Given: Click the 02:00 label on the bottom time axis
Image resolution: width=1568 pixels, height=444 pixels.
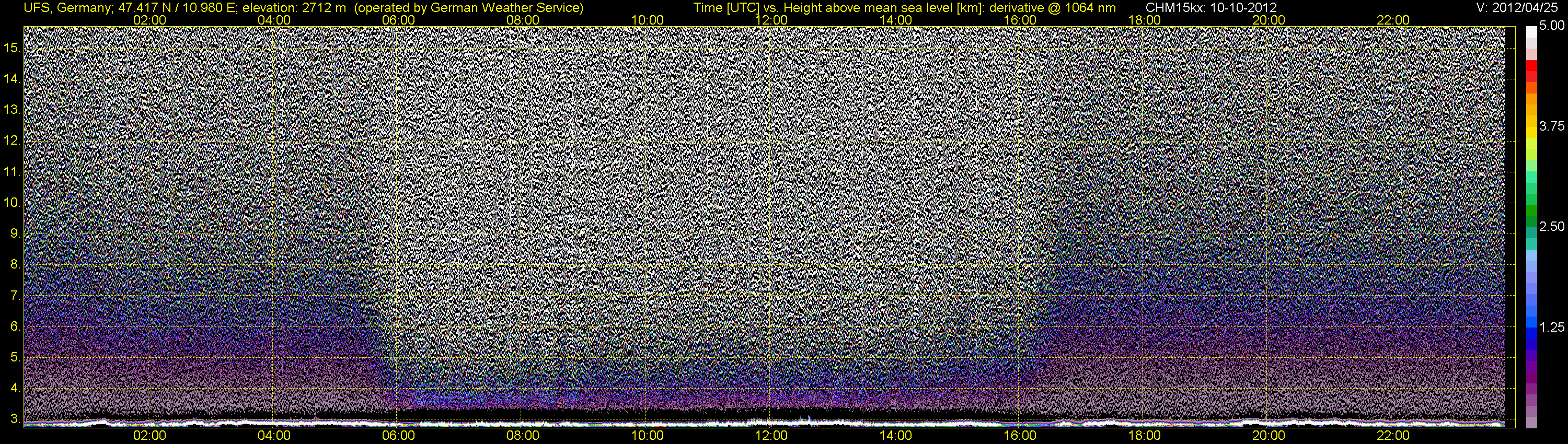Looking at the screenshot, I should [x=149, y=436].
